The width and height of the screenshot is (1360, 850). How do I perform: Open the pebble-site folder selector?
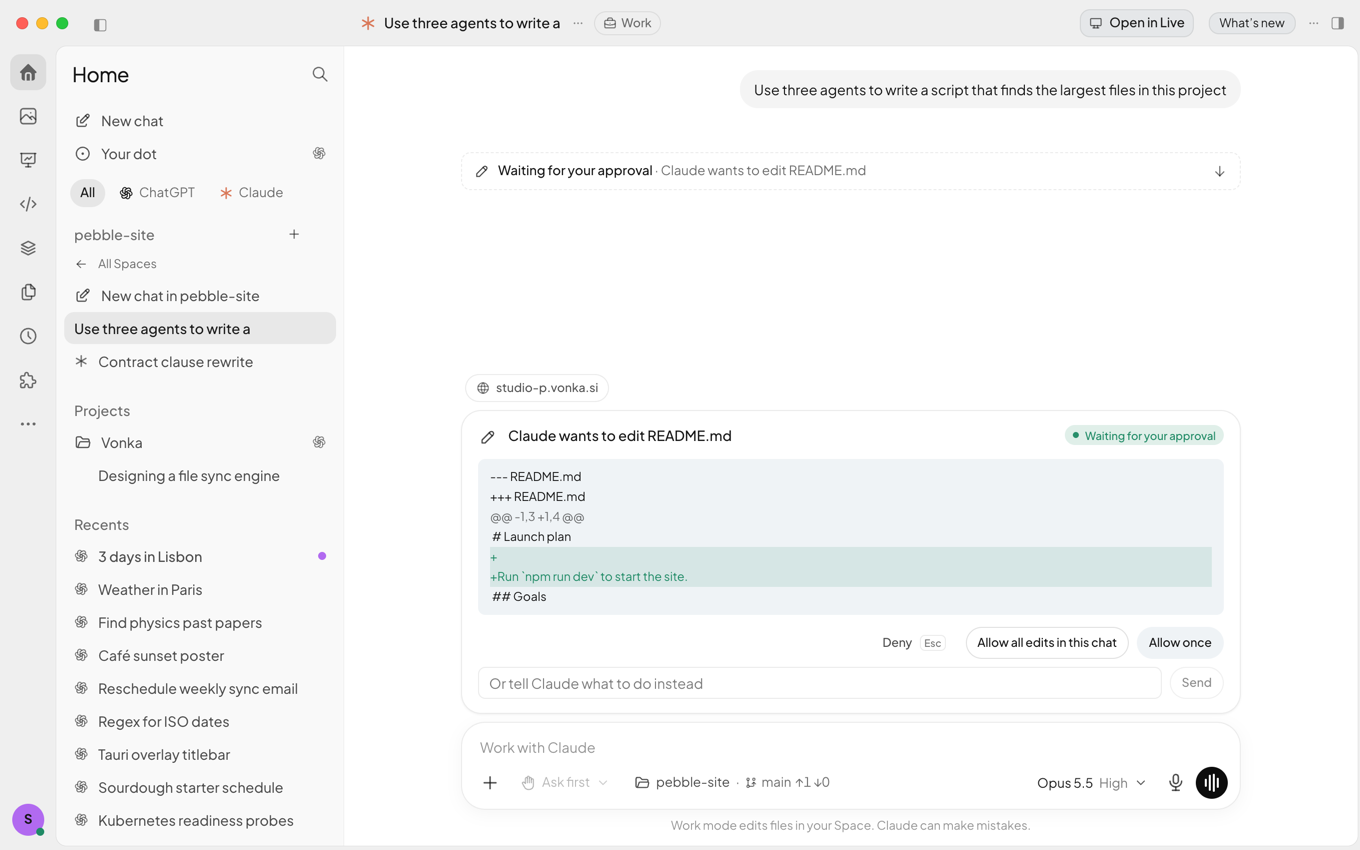pyautogui.click(x=683, y=783)
